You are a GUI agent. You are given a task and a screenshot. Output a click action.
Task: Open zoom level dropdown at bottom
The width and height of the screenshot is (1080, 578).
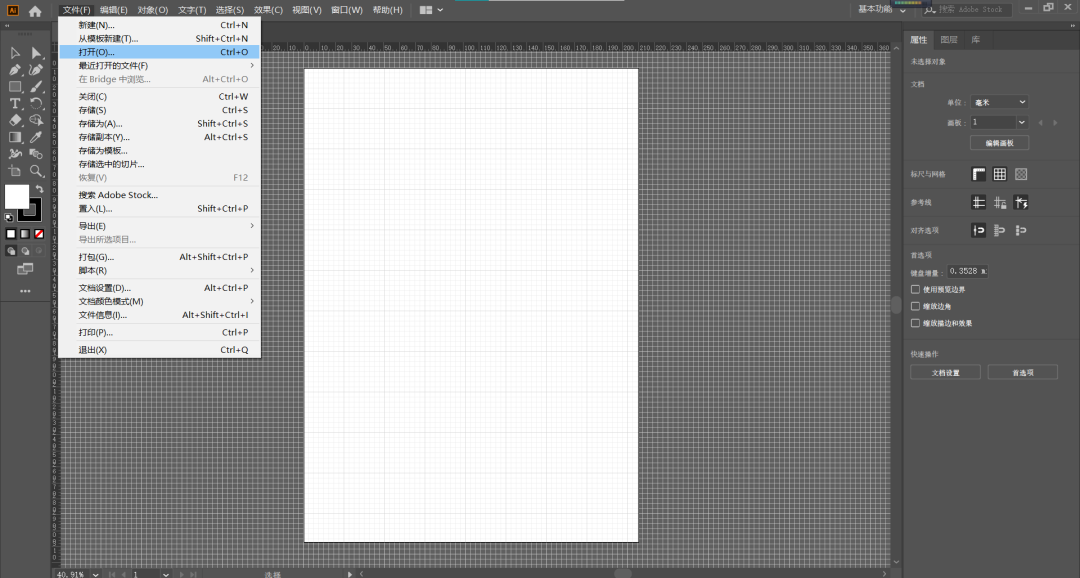[95, 574]
